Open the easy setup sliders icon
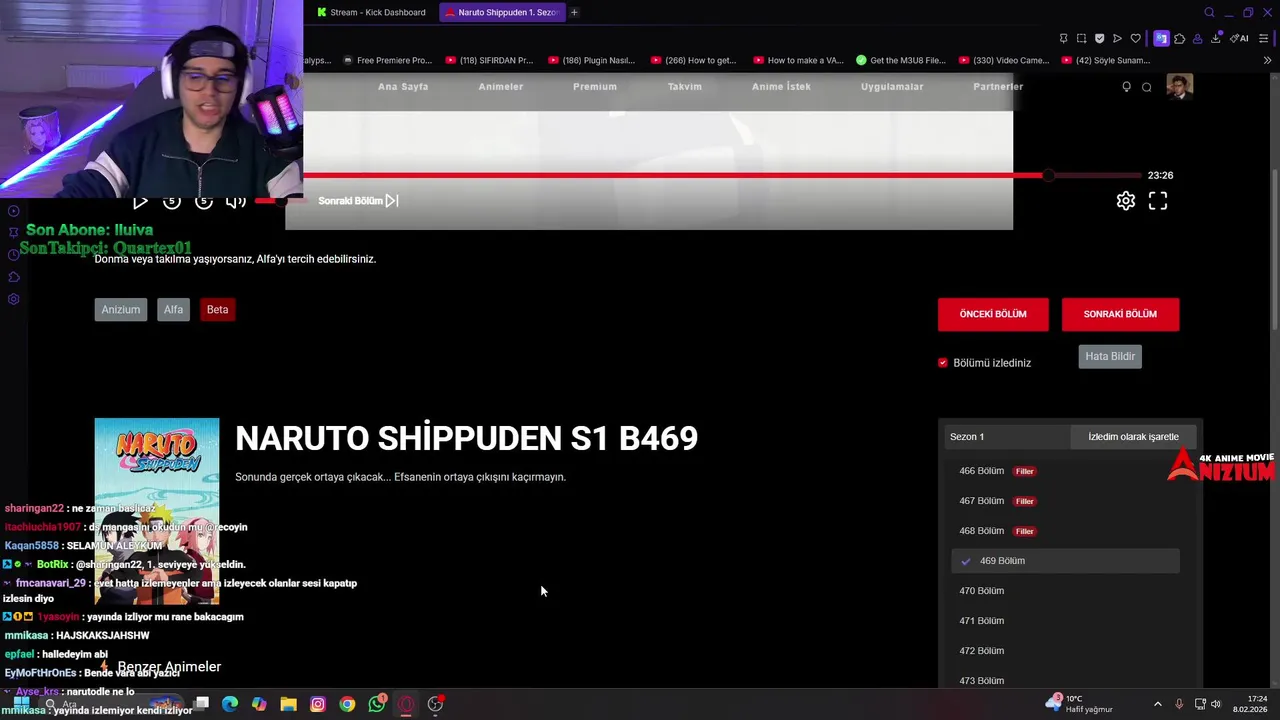This screenshot has width=1280, height=720. (1265, 39)
